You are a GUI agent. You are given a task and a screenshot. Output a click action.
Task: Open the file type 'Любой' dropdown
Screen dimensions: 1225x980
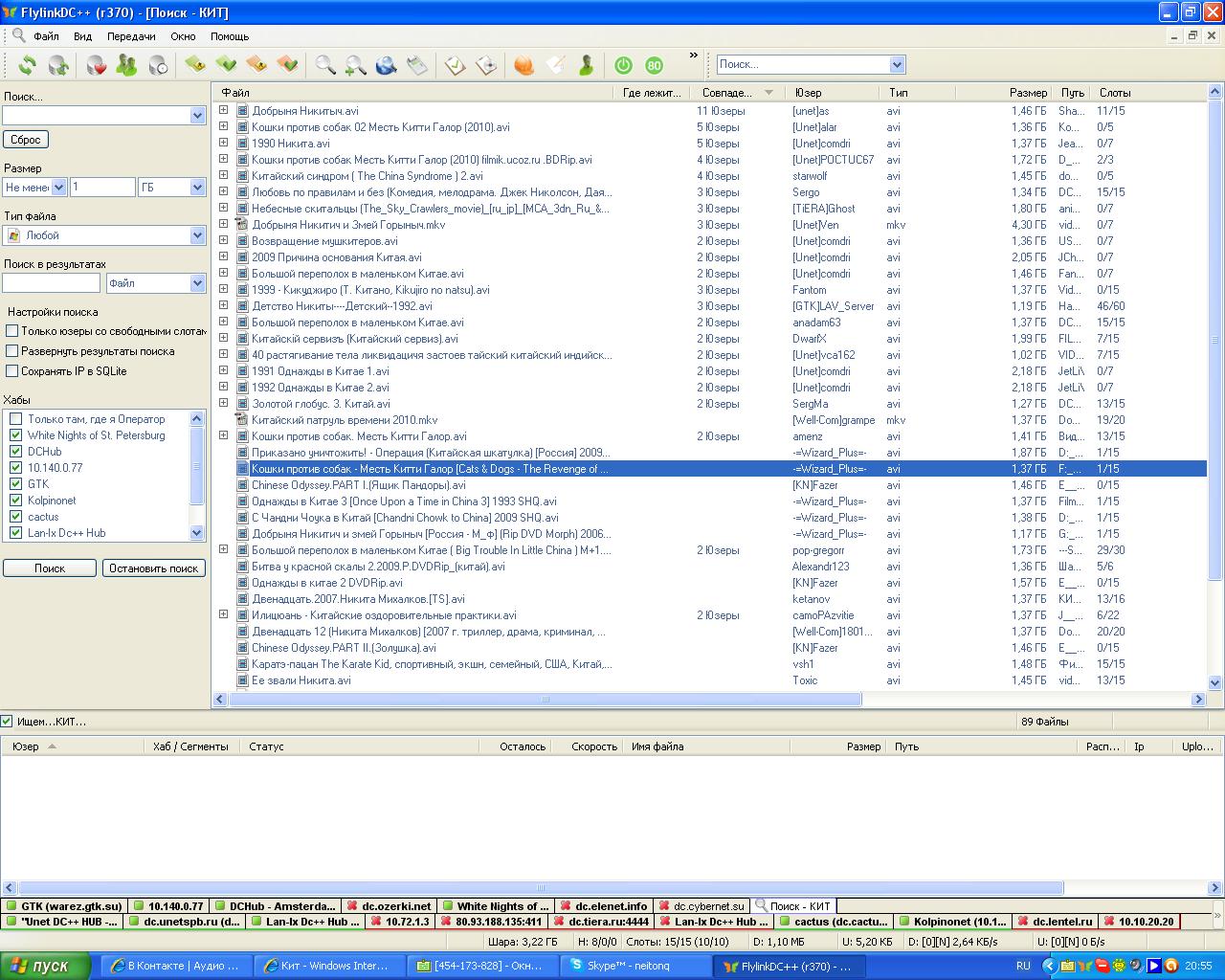pyautogui.click(x=197, y=235)
